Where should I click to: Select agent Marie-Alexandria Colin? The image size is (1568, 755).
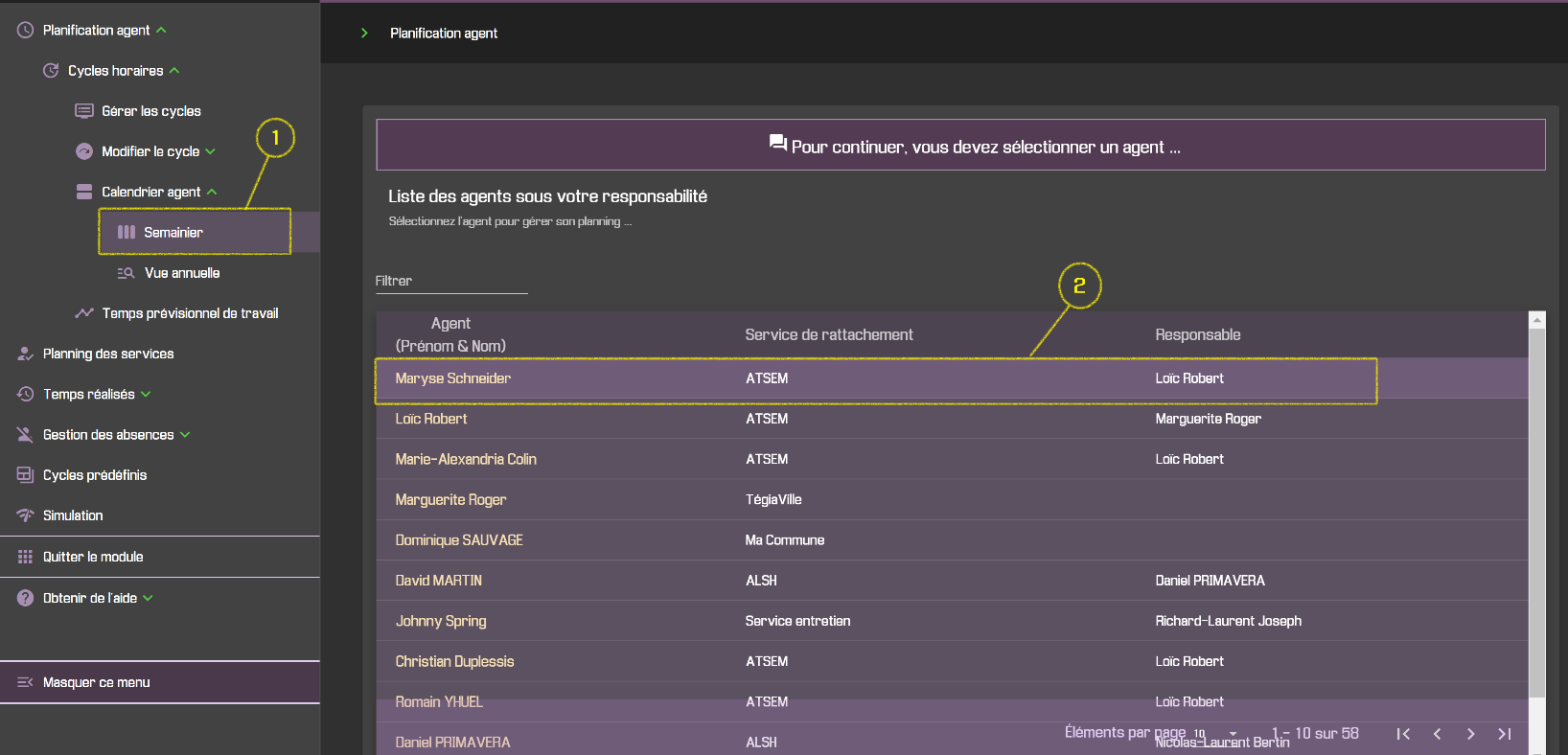pos(466,459)
